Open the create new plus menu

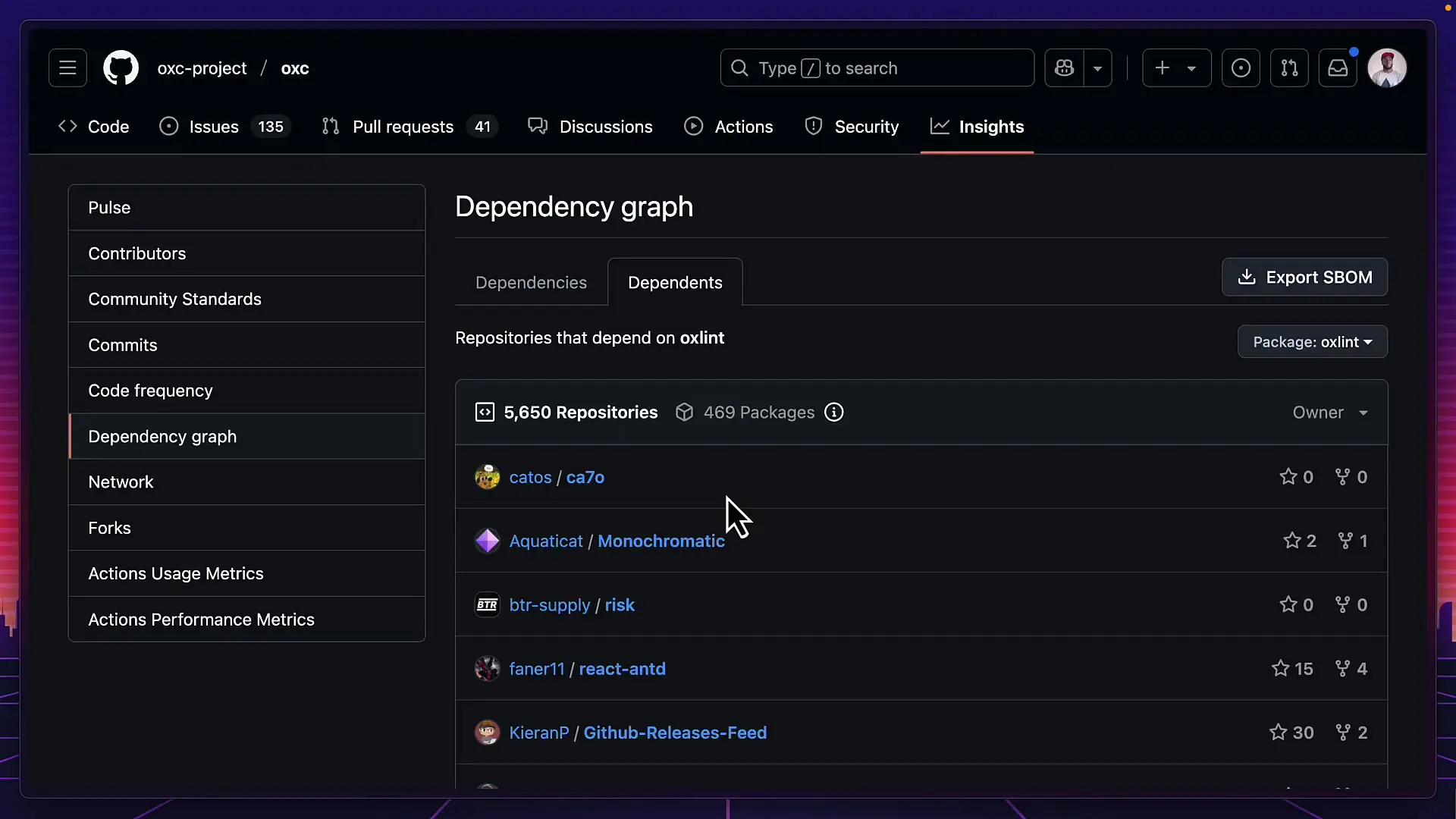click(x=1176, y=68)
